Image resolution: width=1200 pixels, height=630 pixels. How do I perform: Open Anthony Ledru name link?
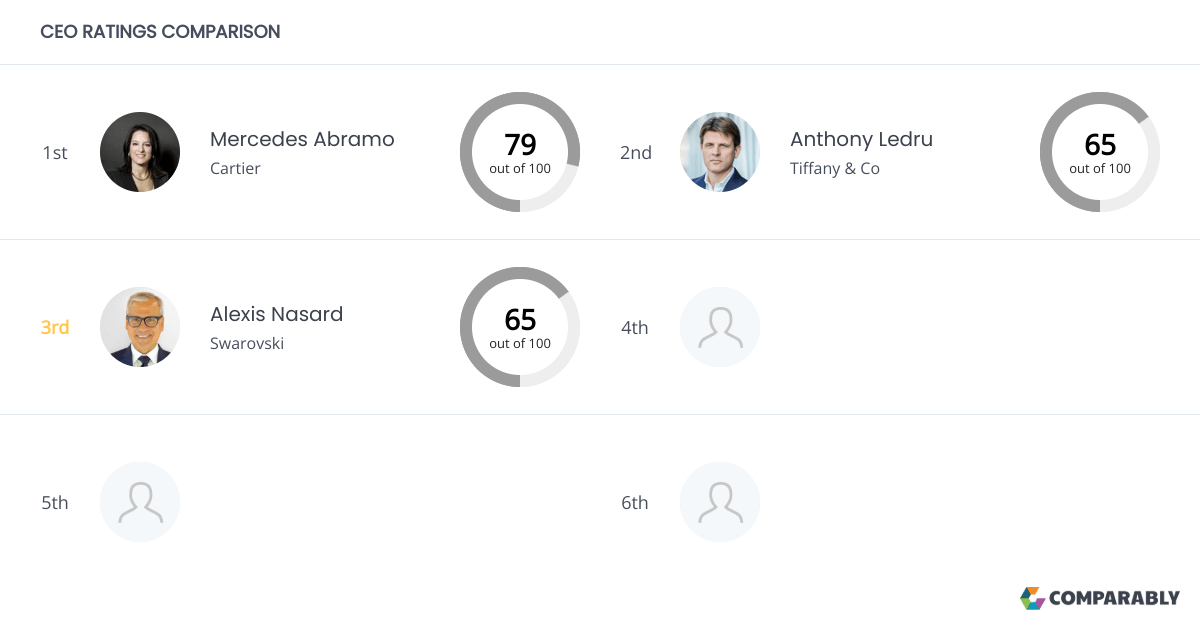861,139
